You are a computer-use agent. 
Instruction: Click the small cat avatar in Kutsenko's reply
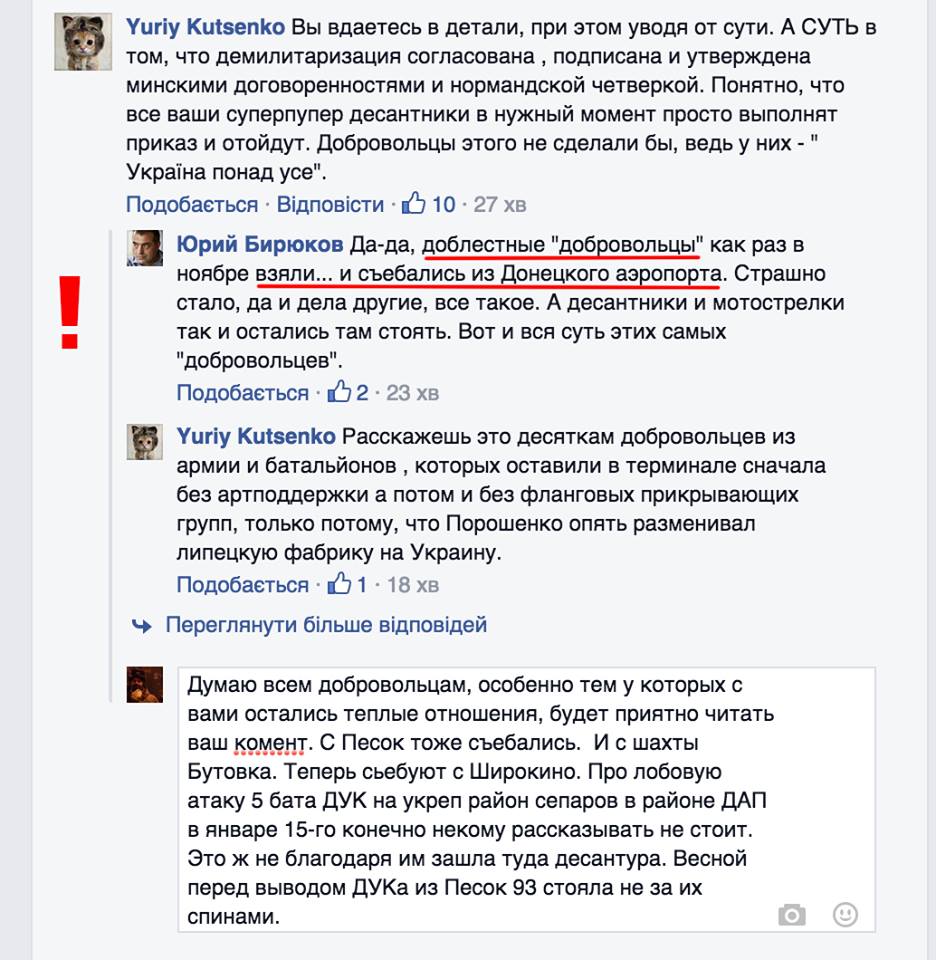[x=145, y=441]
